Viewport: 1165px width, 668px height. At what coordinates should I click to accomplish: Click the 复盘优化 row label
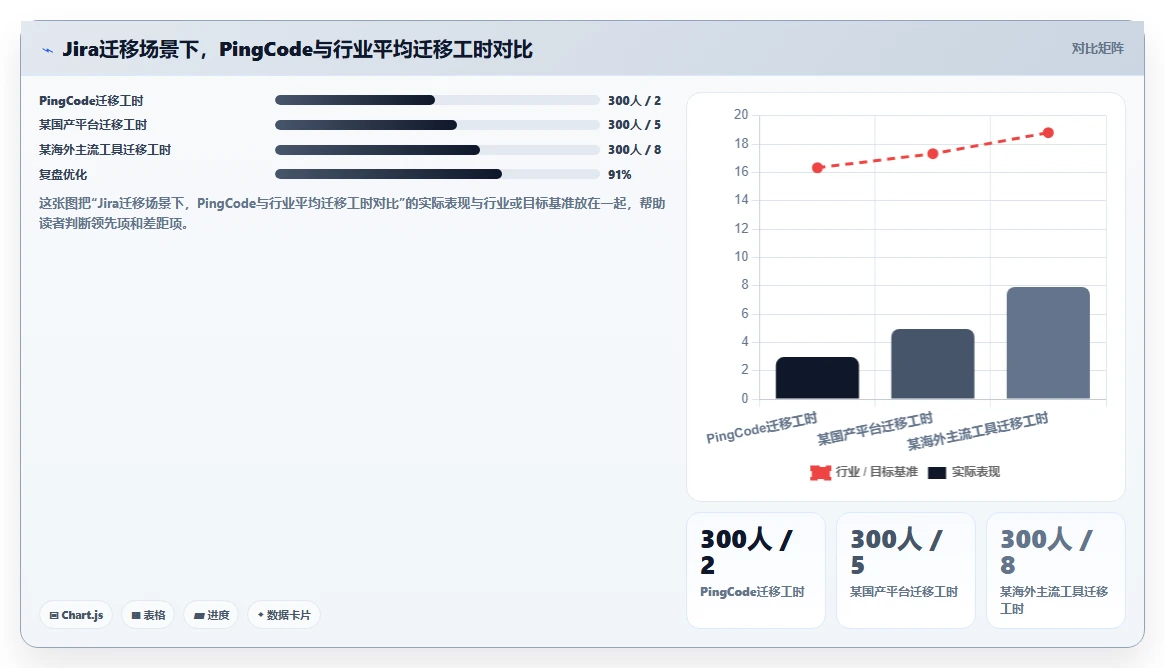pos(63,175)
